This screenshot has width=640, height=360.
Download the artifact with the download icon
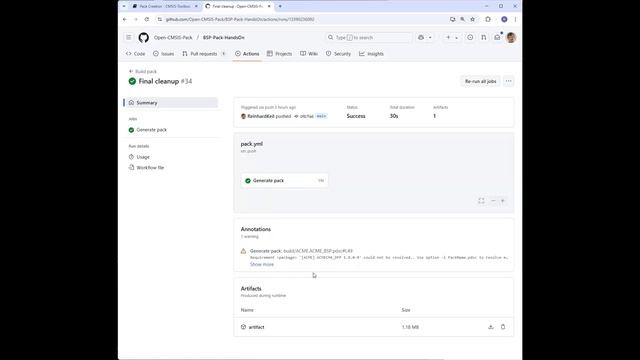pos(491,327)
